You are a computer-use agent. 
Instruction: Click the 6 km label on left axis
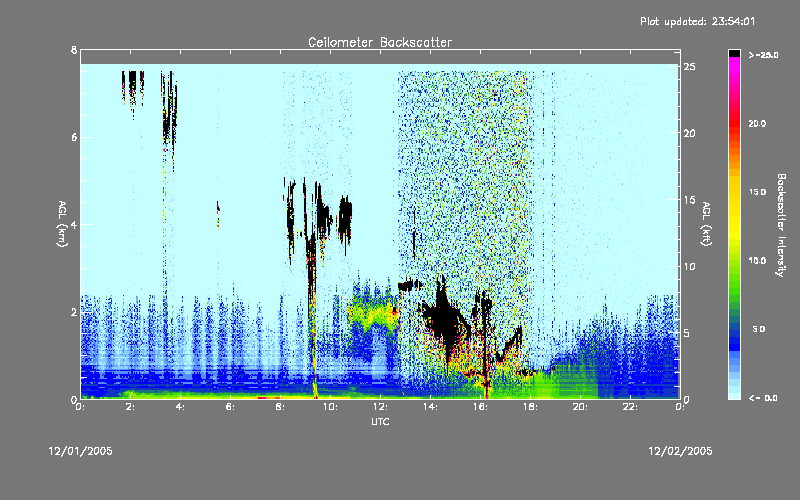point(74,137)
